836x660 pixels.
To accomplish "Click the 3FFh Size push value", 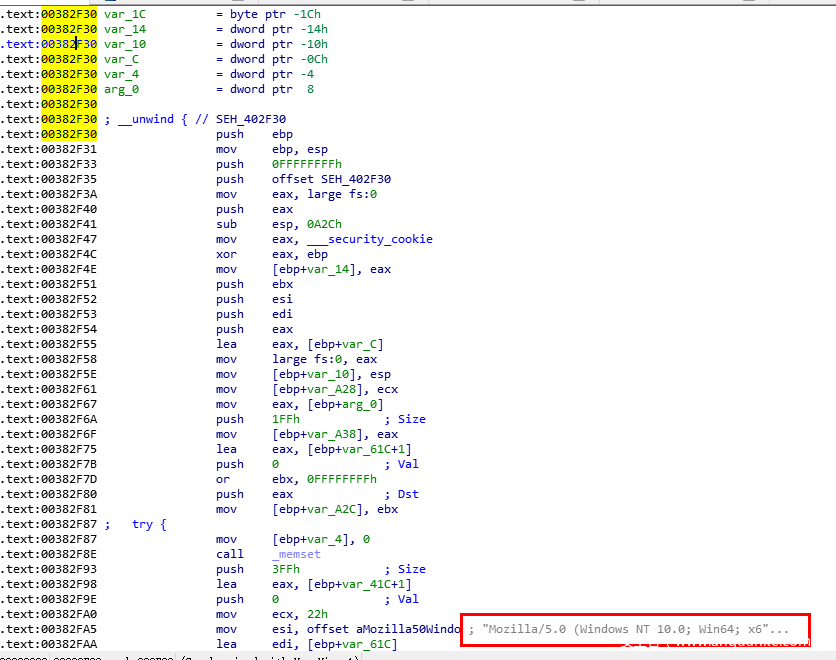I will [285, 569].
